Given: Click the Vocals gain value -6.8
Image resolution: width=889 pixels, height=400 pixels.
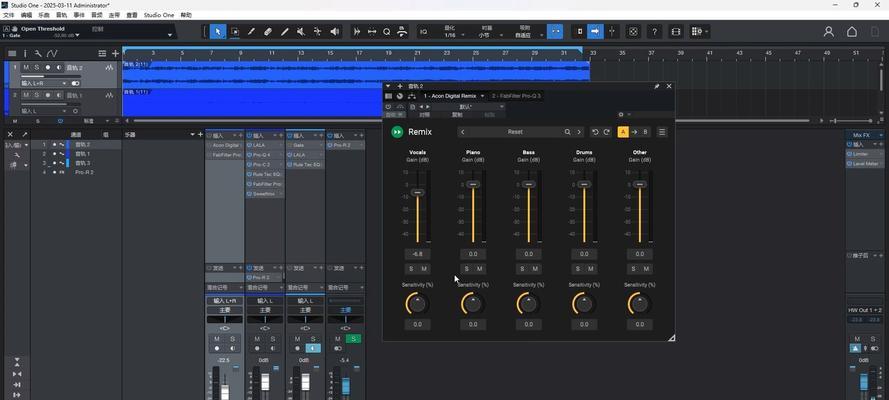Looking at the screenshot, I should click(417, 254).
